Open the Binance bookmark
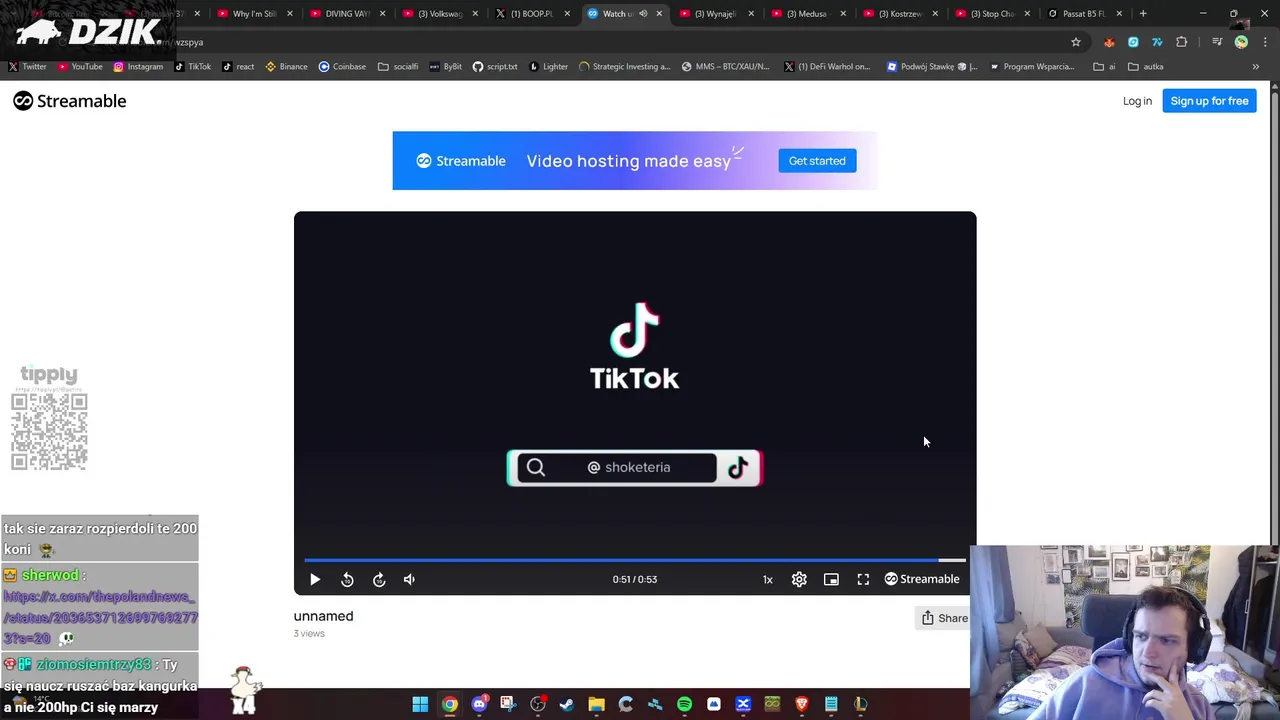This screenshot has width=1280, height=720. 286,67
